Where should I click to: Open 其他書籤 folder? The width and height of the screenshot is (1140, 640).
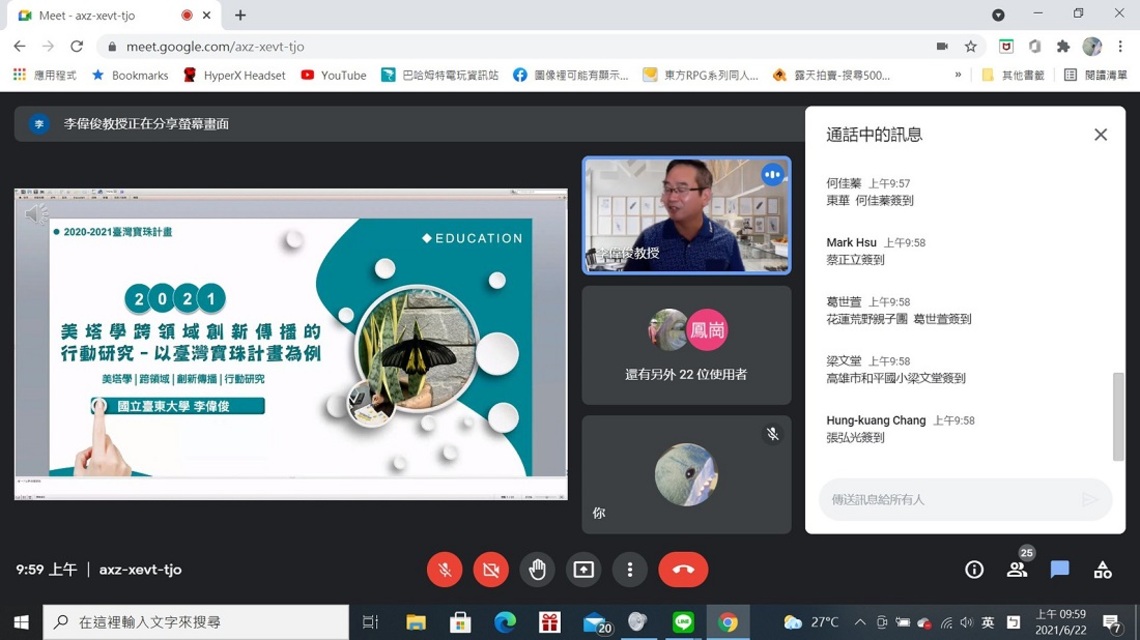(1013, 75)
